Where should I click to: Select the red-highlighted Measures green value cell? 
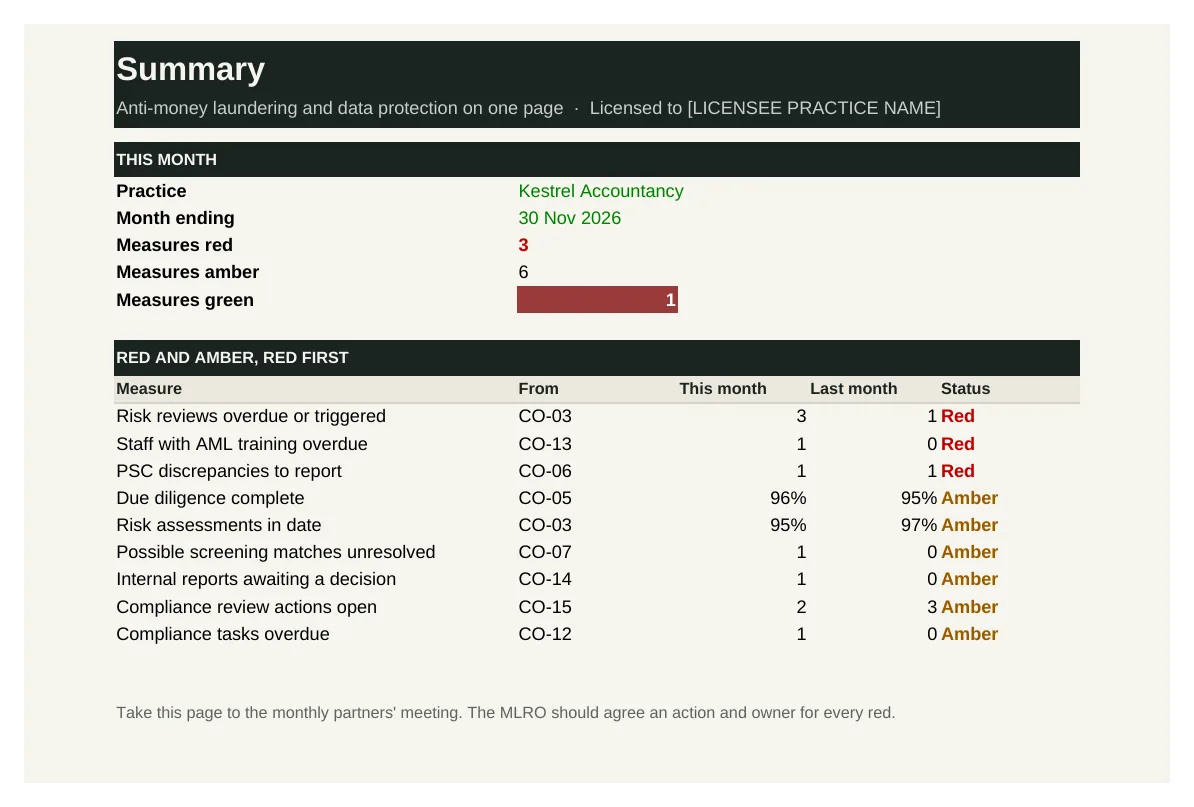pos(597,300)
